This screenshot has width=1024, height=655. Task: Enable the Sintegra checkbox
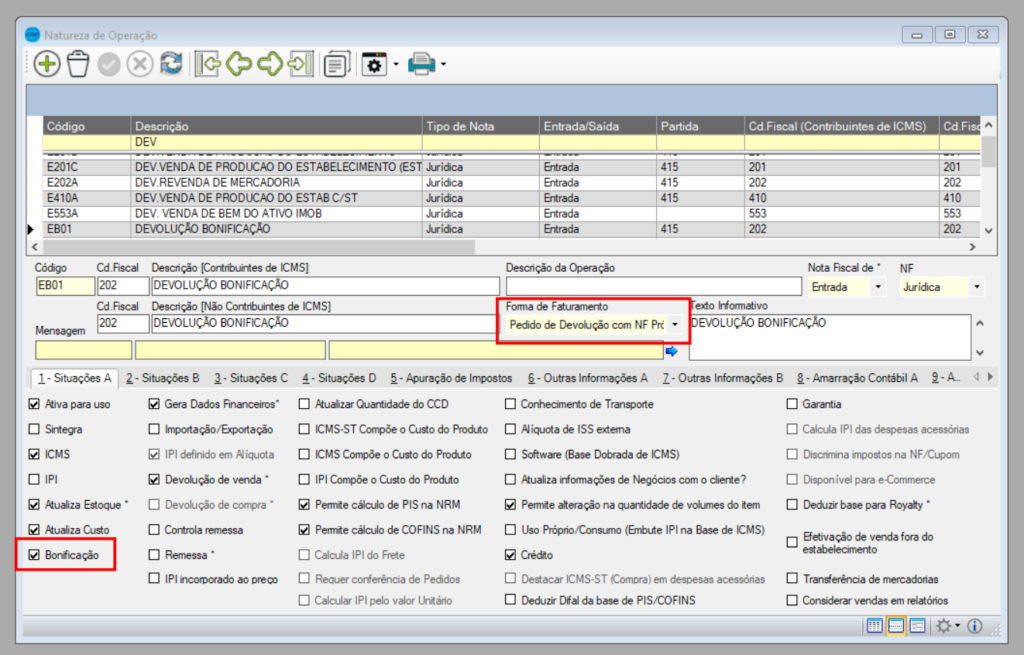[x=36, y=430]
